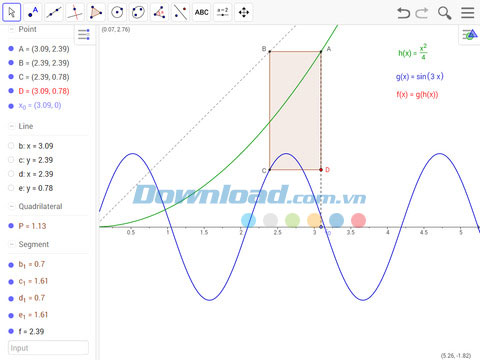Select the Polygon tool
Viewport: 480px width, 360px height.
96,12
